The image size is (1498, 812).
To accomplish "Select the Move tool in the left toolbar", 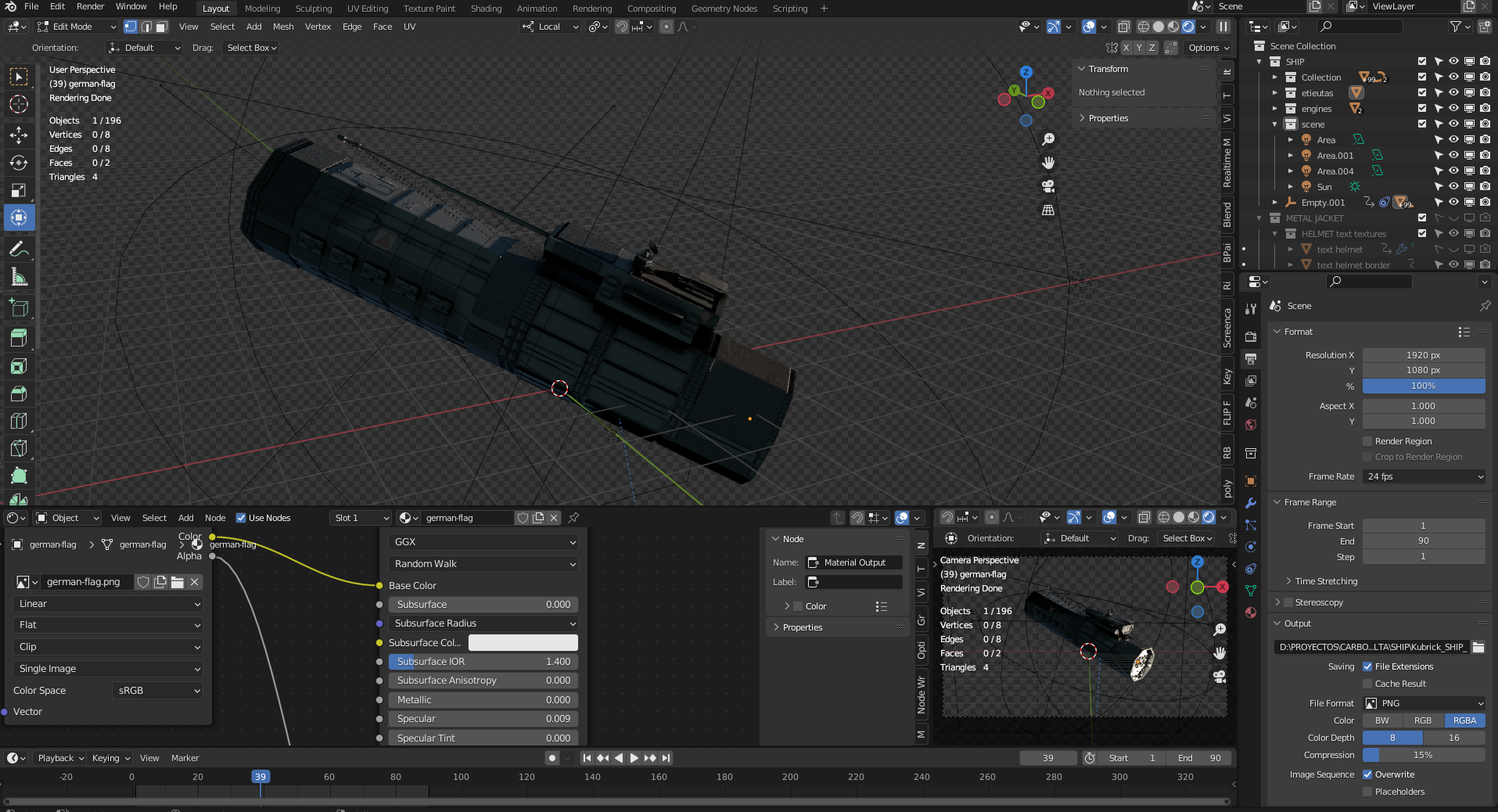I will pos(19,135).
